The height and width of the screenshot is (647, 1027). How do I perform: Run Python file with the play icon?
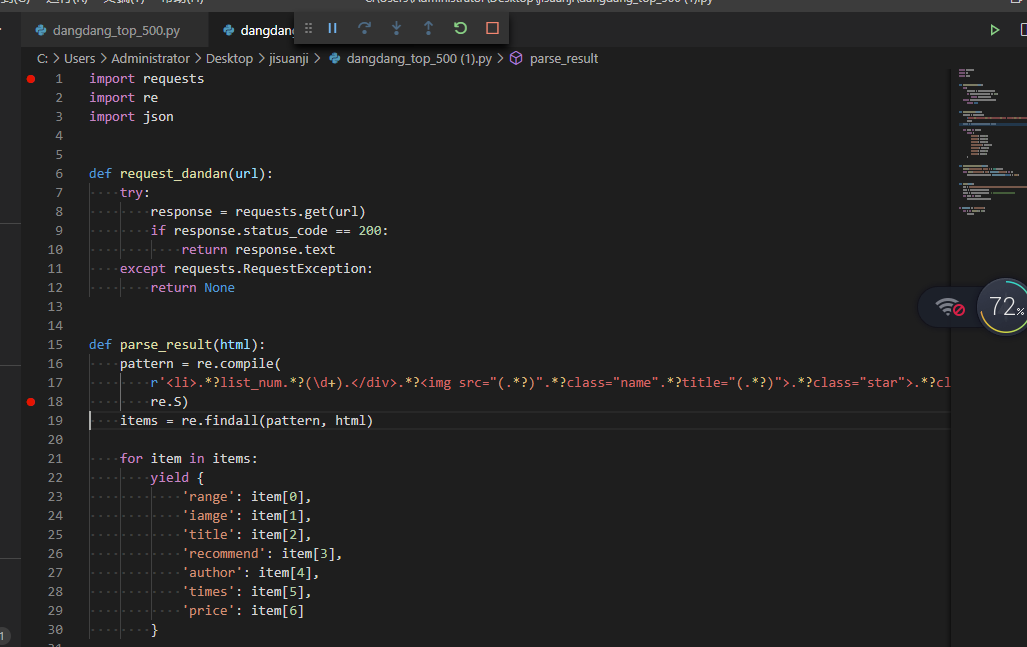(994, 30)
